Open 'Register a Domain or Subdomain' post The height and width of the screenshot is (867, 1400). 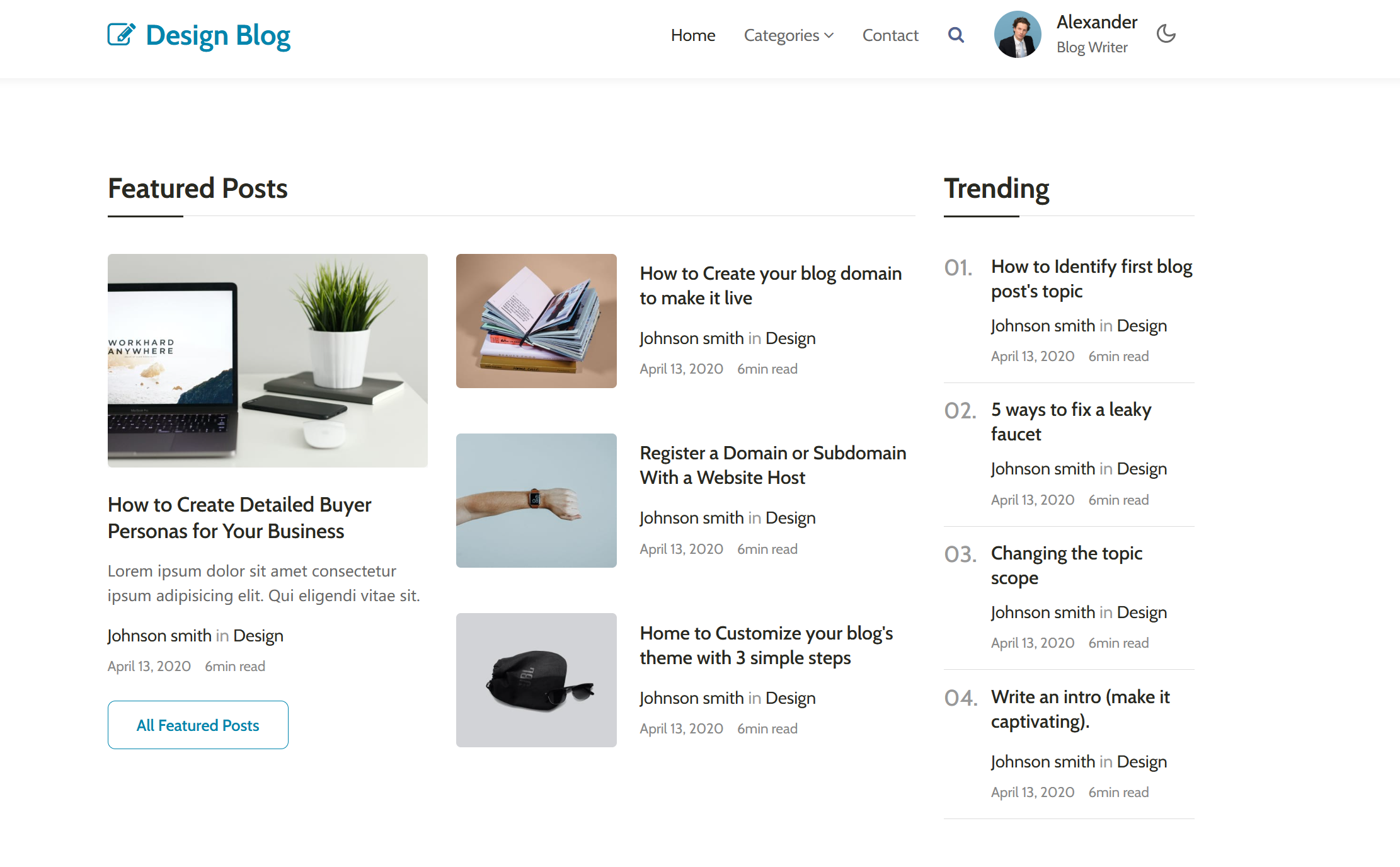tap(772, 465)
